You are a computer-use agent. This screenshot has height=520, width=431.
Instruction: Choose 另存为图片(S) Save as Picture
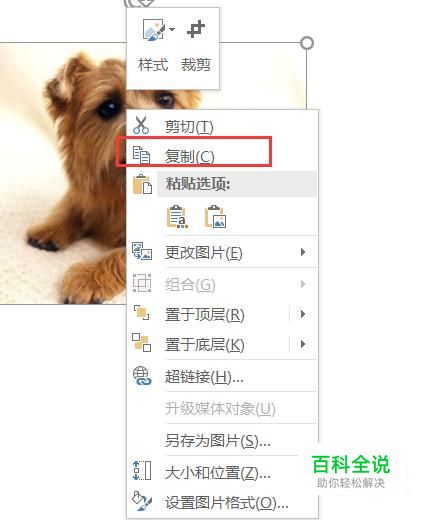(x=223, y=441)
